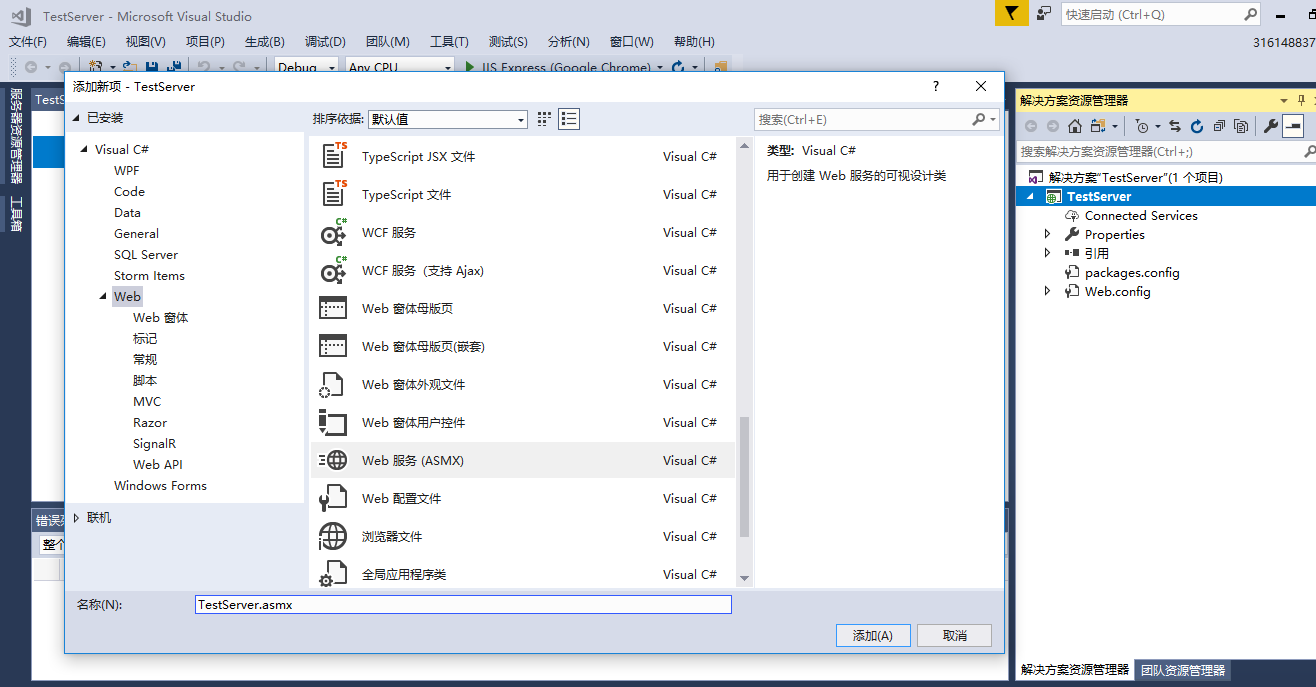Collapse the Visual C# tree node

85,150
